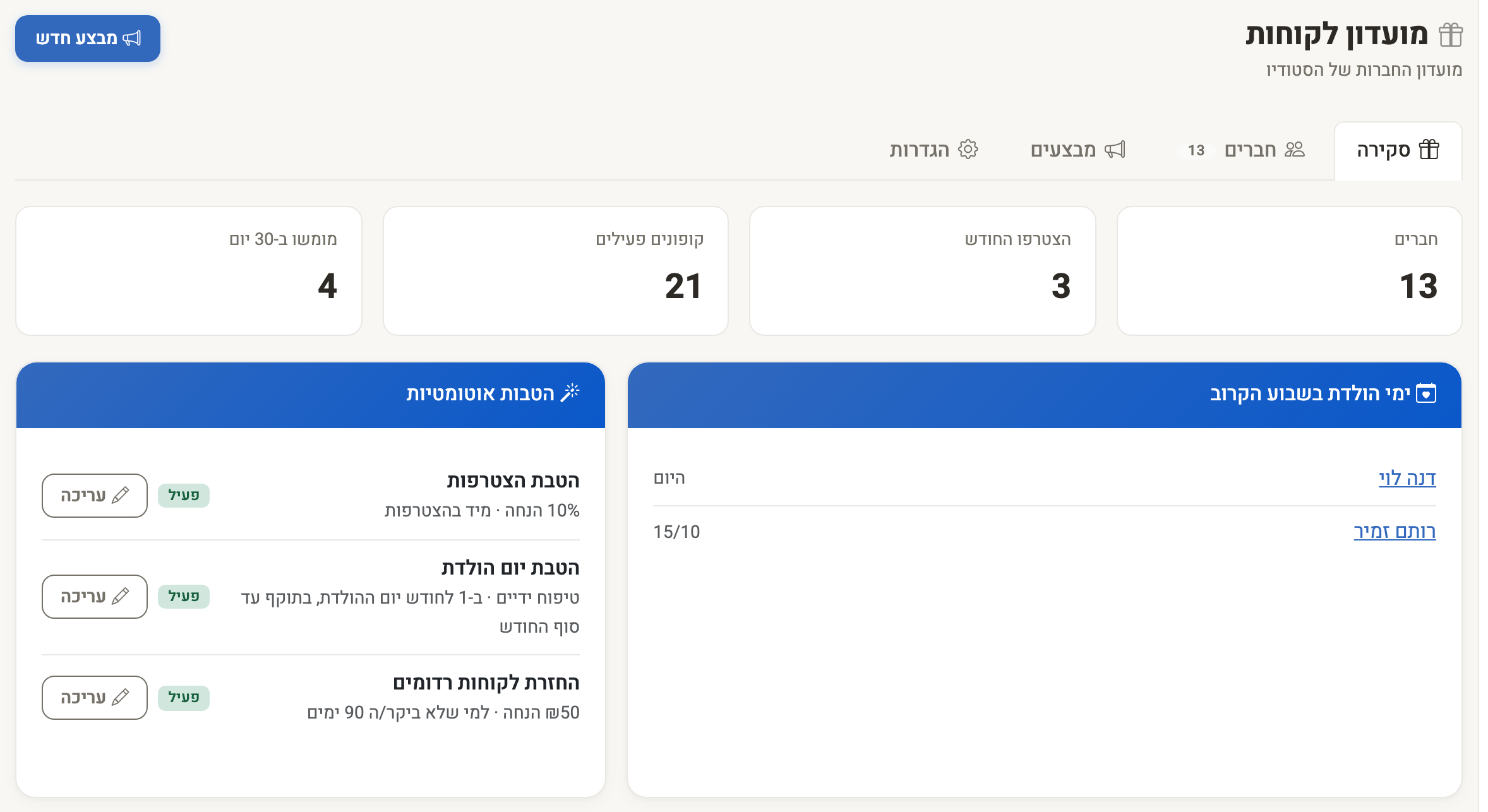The image size is (1488, 812).
Task: Click the טיפוח ידיים description text
Action: pyautogui.click(x=411, y=612)
